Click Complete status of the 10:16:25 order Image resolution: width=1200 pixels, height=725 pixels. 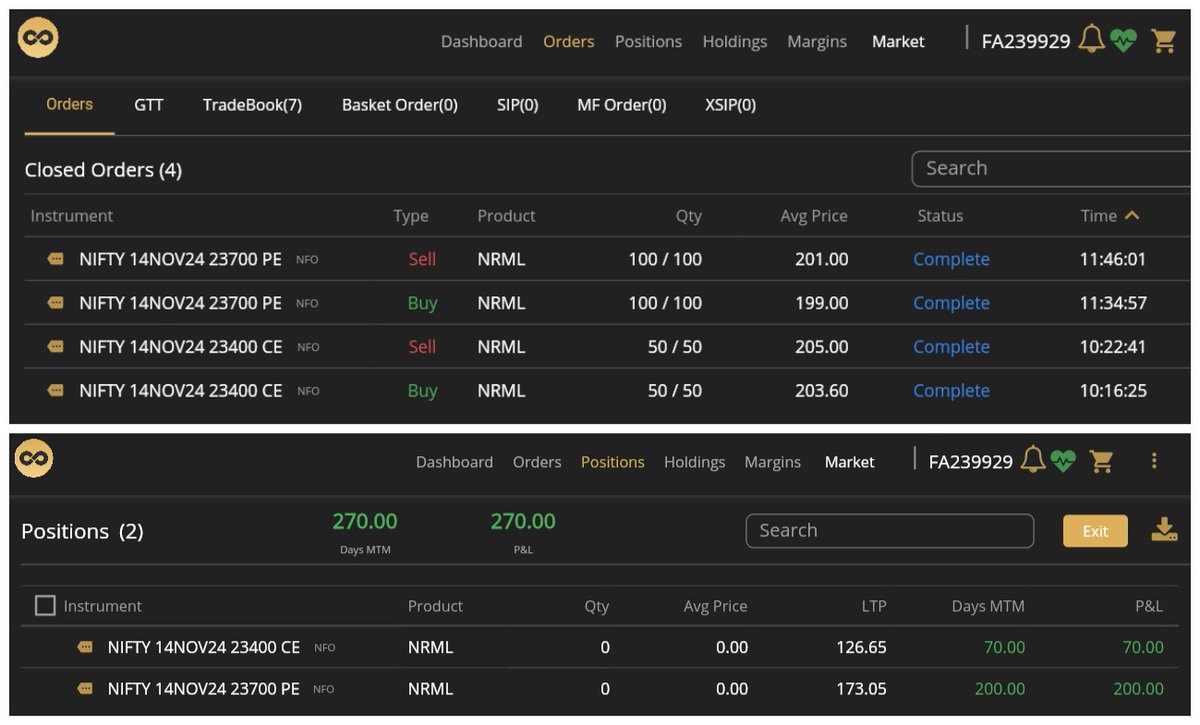click(951, 391)
